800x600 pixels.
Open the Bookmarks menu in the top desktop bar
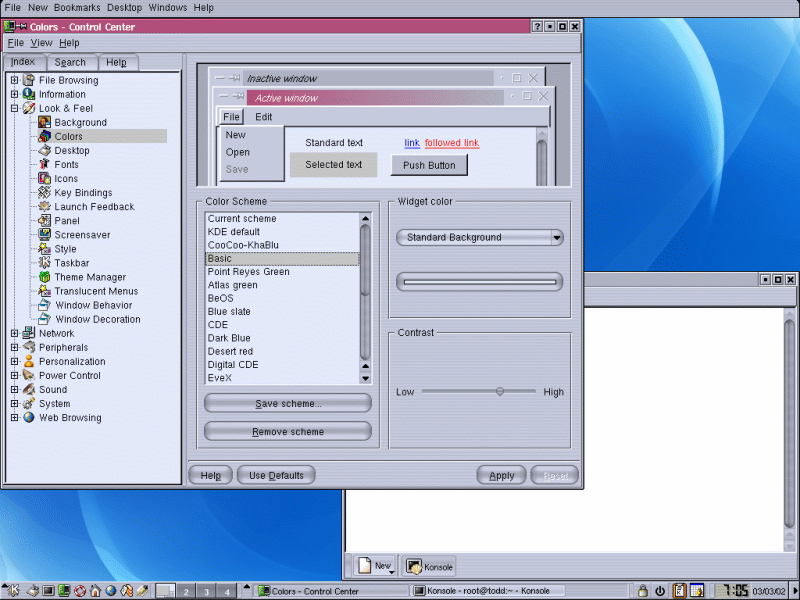77,8
